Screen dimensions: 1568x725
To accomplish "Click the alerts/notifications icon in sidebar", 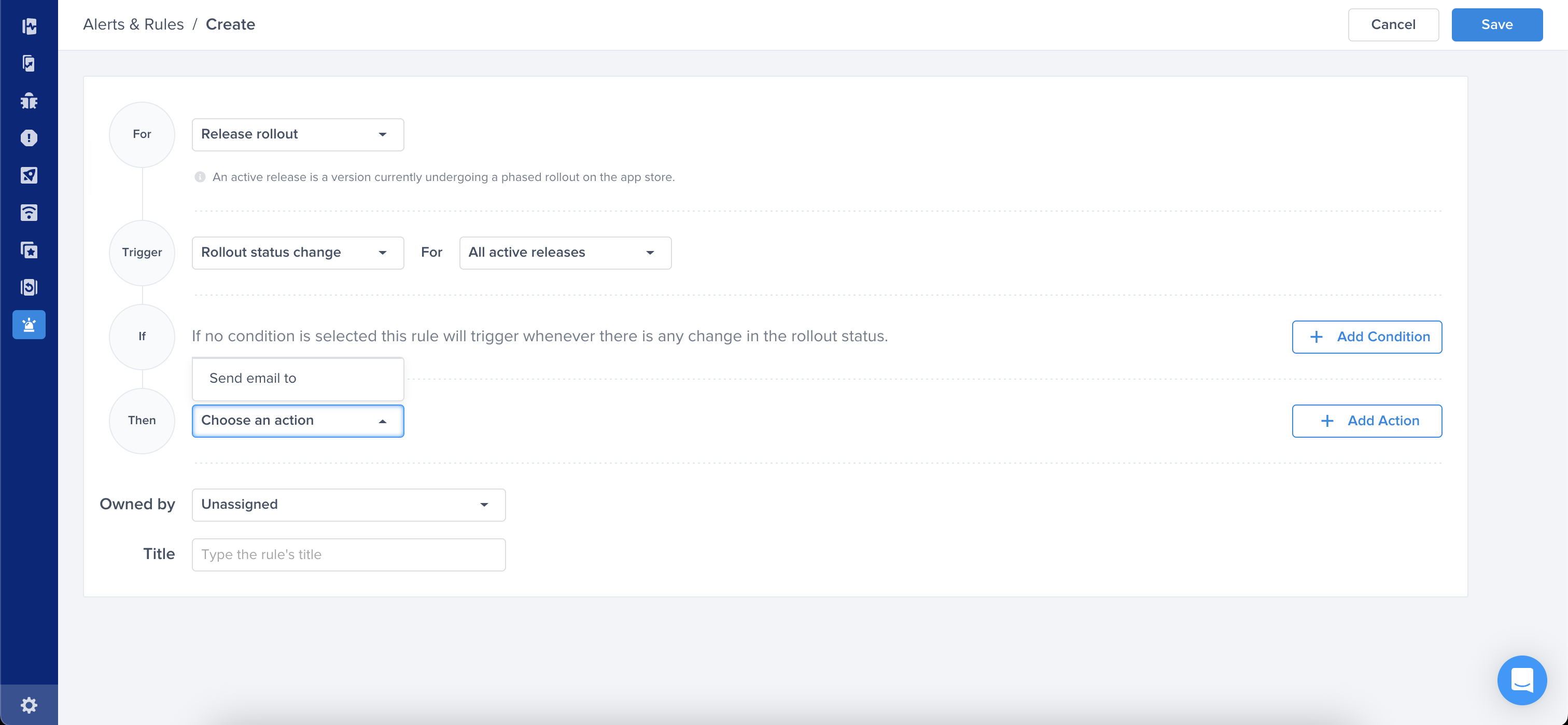I will point(28,324).
